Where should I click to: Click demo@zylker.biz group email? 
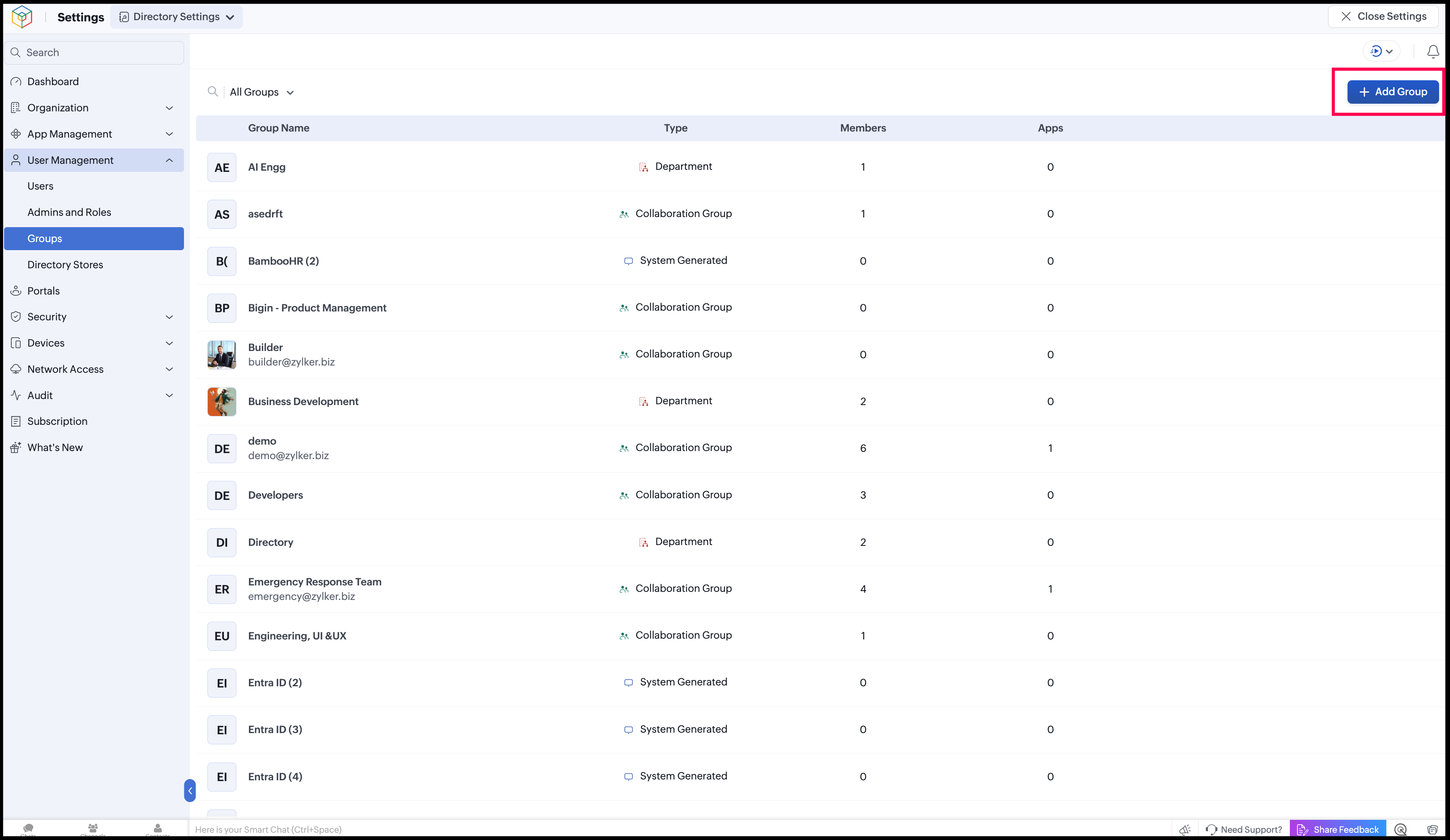click(288, 455)
